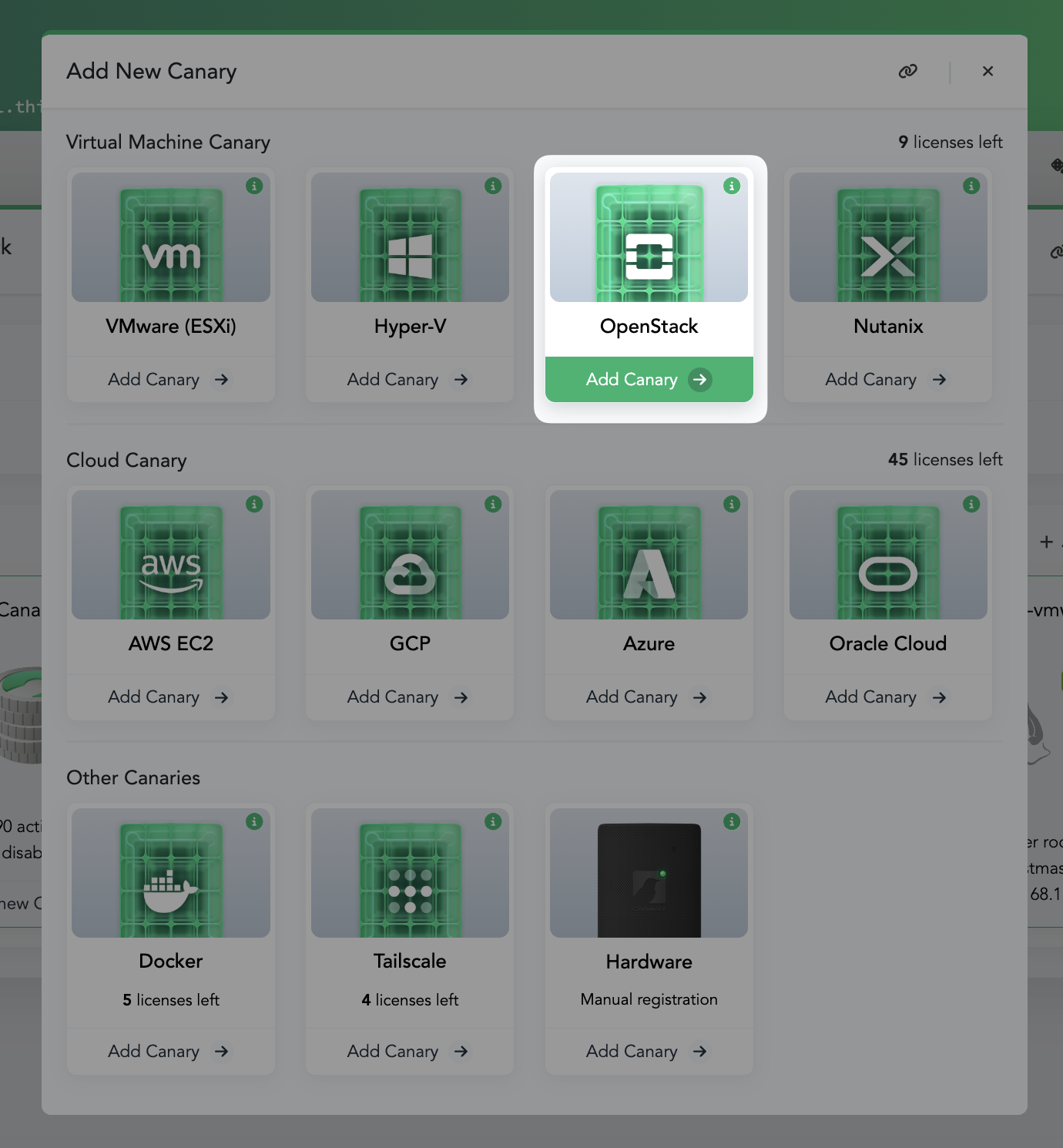This screenshot has height=1148, width=1063.
Task: Show info for OpenStack canary
Action: [732, 186]
